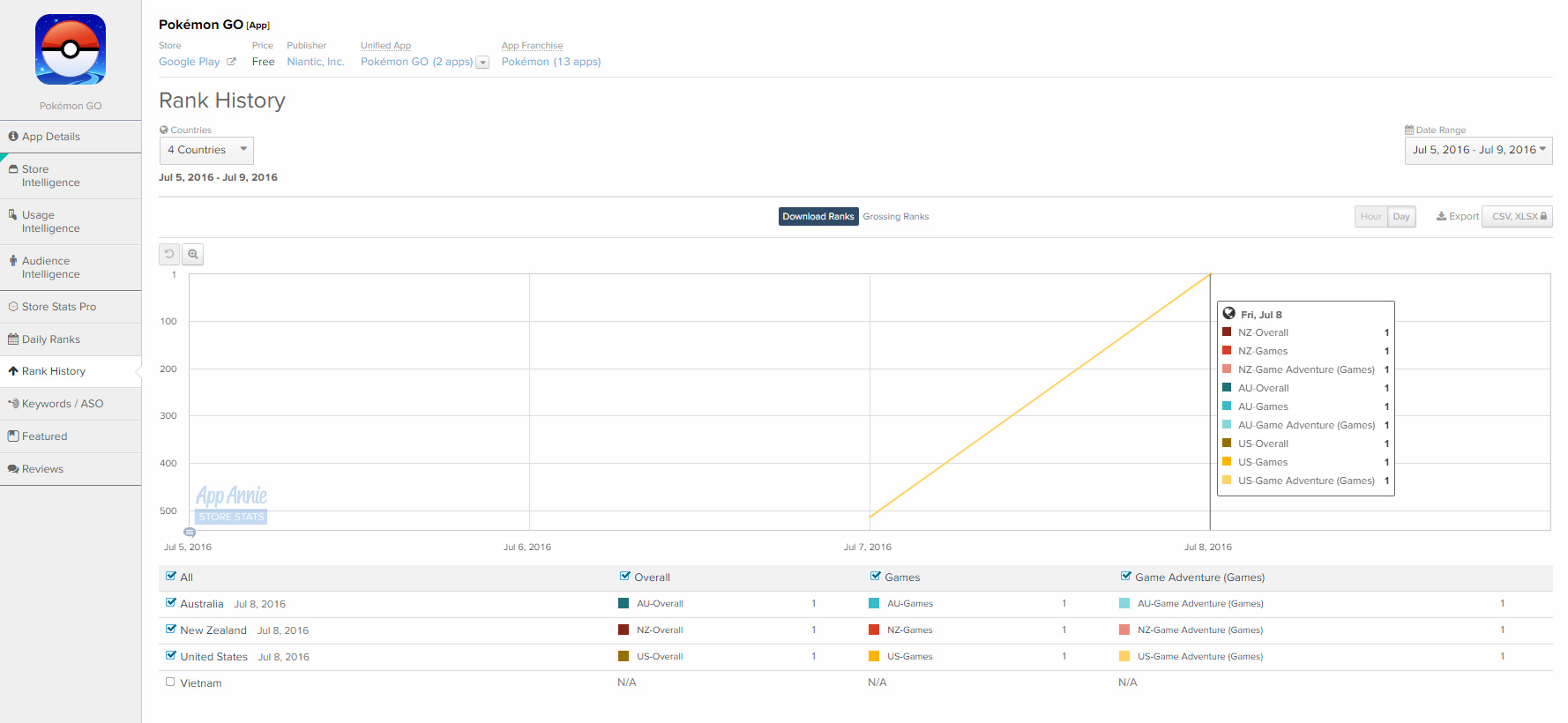1568x723 pixels.
Task: Toggle the Game Adventure (Games) checkbox
Action: [1126, 576]
